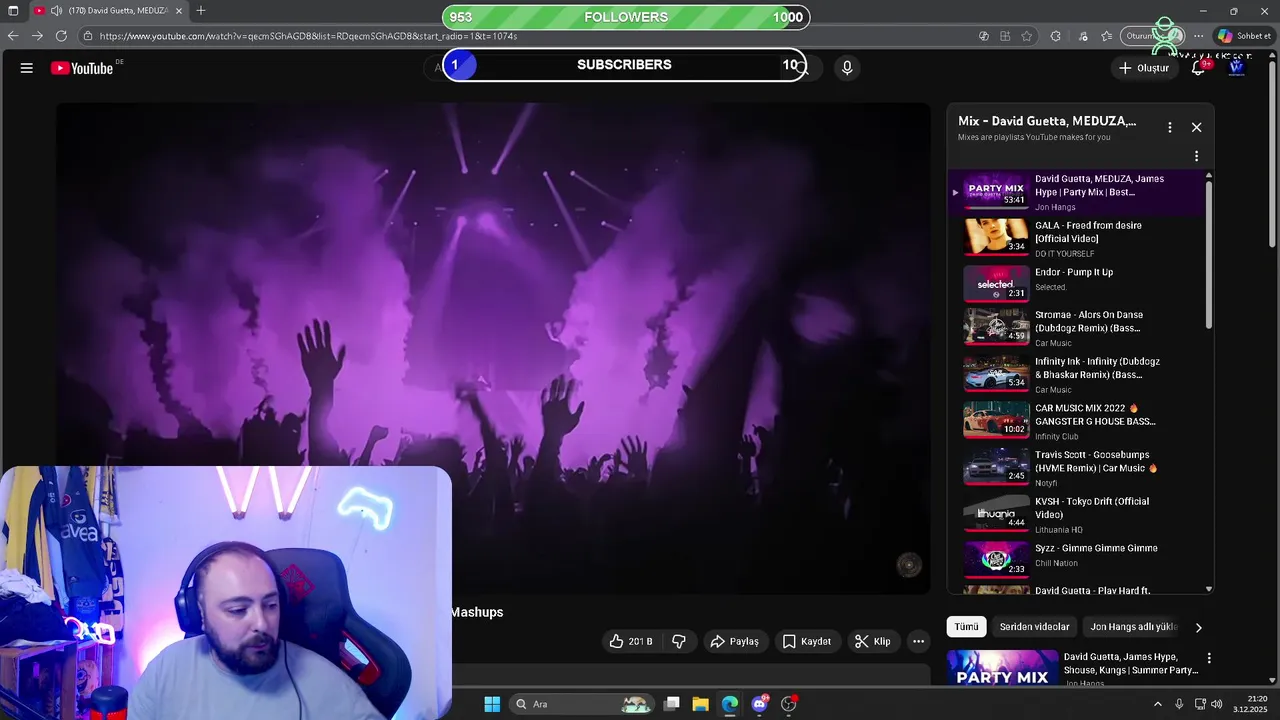Open more actions ellipsis beside Klip
The width and height of the screenshot is (1280, 720).
(918, 641)
